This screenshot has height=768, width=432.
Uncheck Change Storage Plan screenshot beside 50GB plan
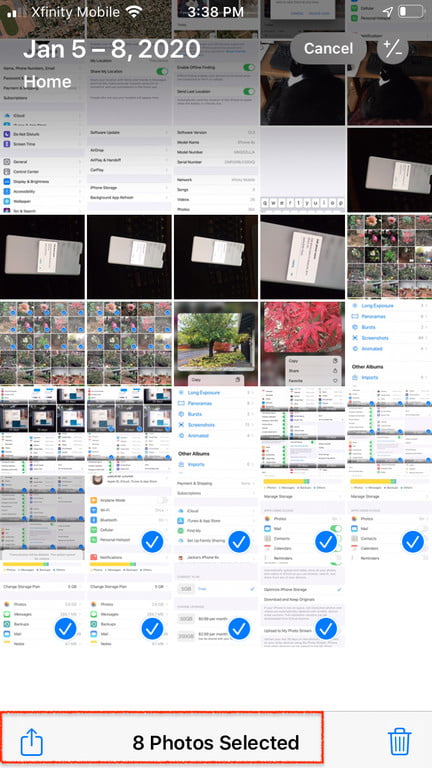(152, 628)
